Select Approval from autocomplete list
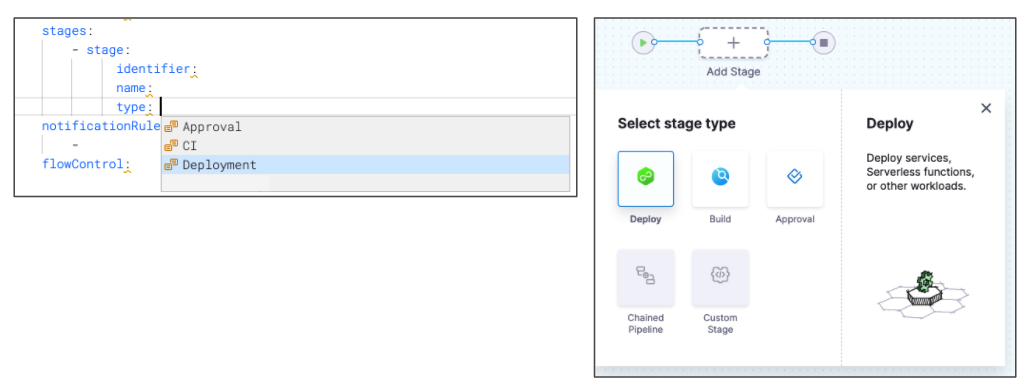 pos(365,126)
